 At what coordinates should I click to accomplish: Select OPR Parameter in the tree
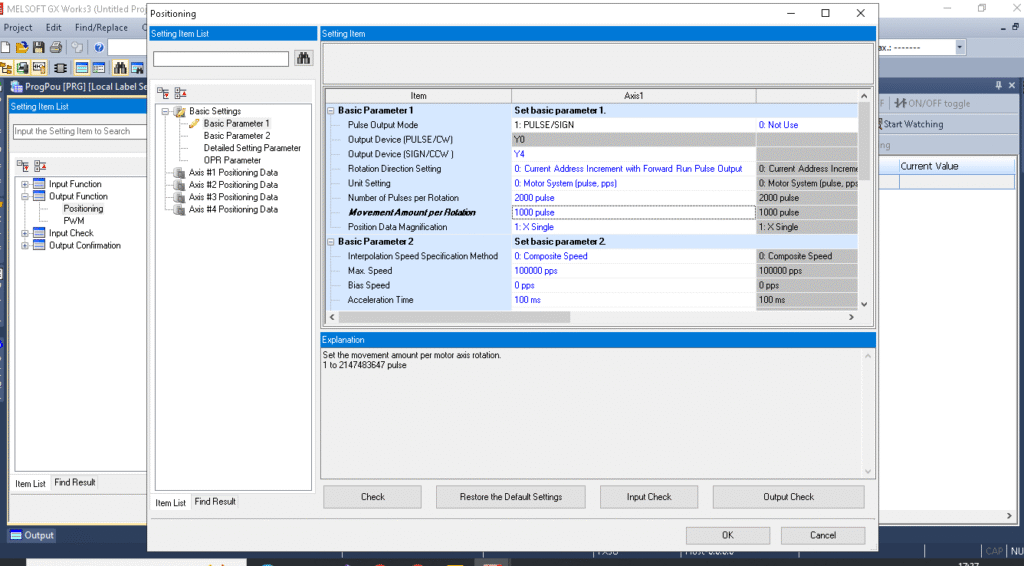(x=232, y=161)
